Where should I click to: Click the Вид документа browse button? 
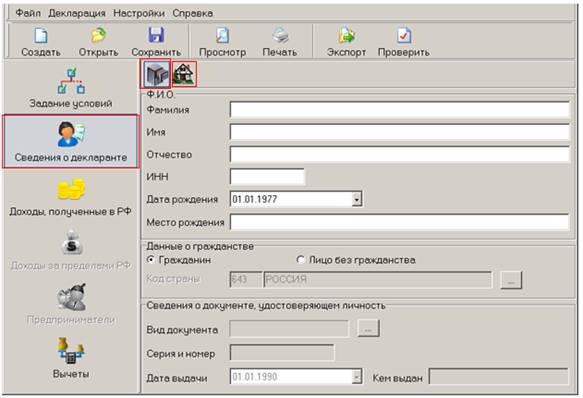368,328
